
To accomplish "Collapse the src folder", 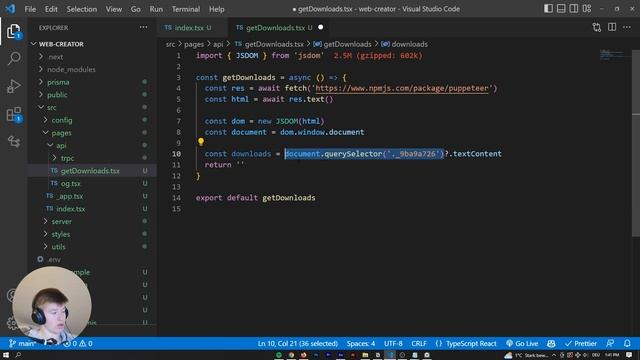I will [51, 107].
